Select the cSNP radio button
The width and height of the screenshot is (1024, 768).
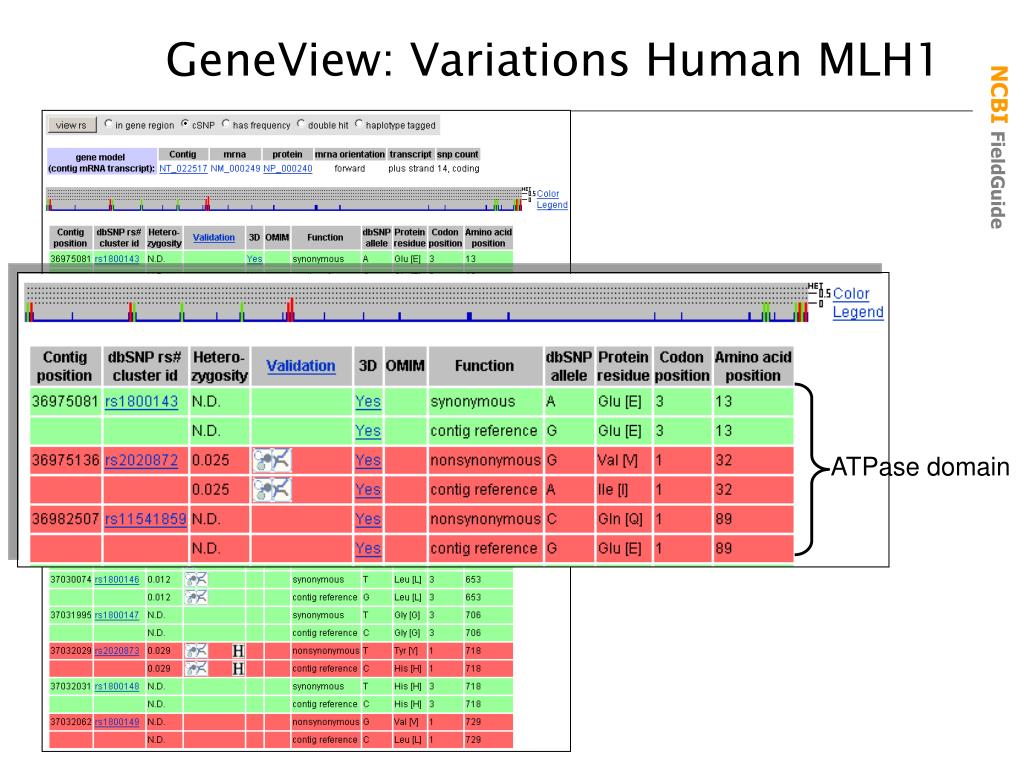pyautogui.click(x=185, y=123)
